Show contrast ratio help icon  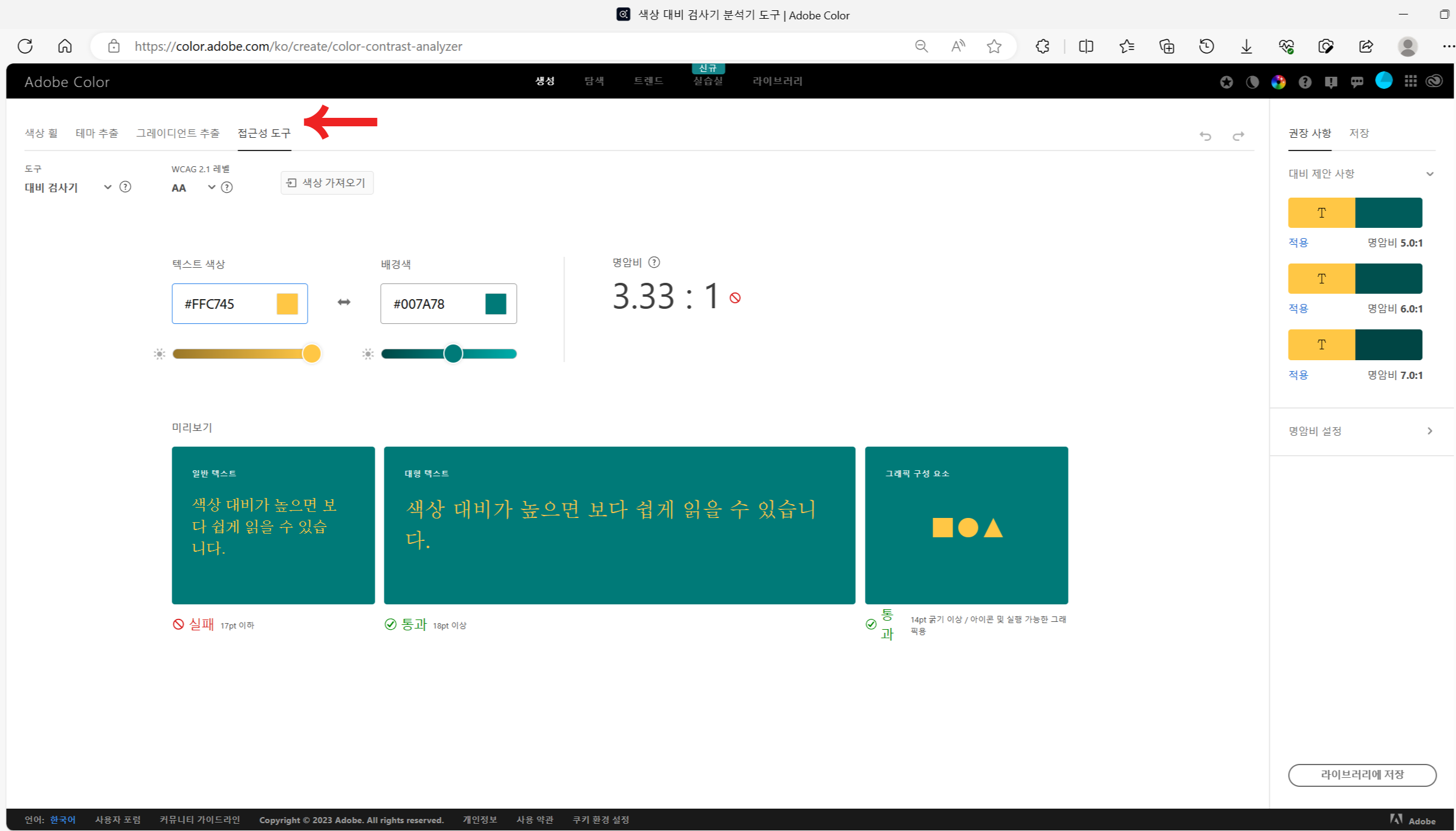tap(654, 262)
